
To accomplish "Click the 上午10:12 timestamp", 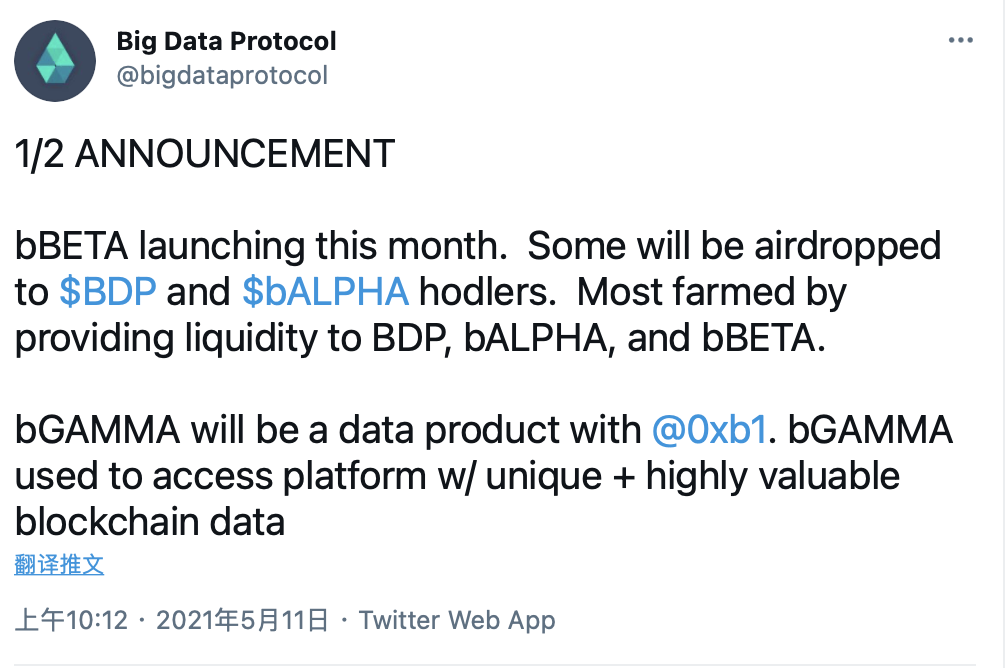I will coord(71,621).
